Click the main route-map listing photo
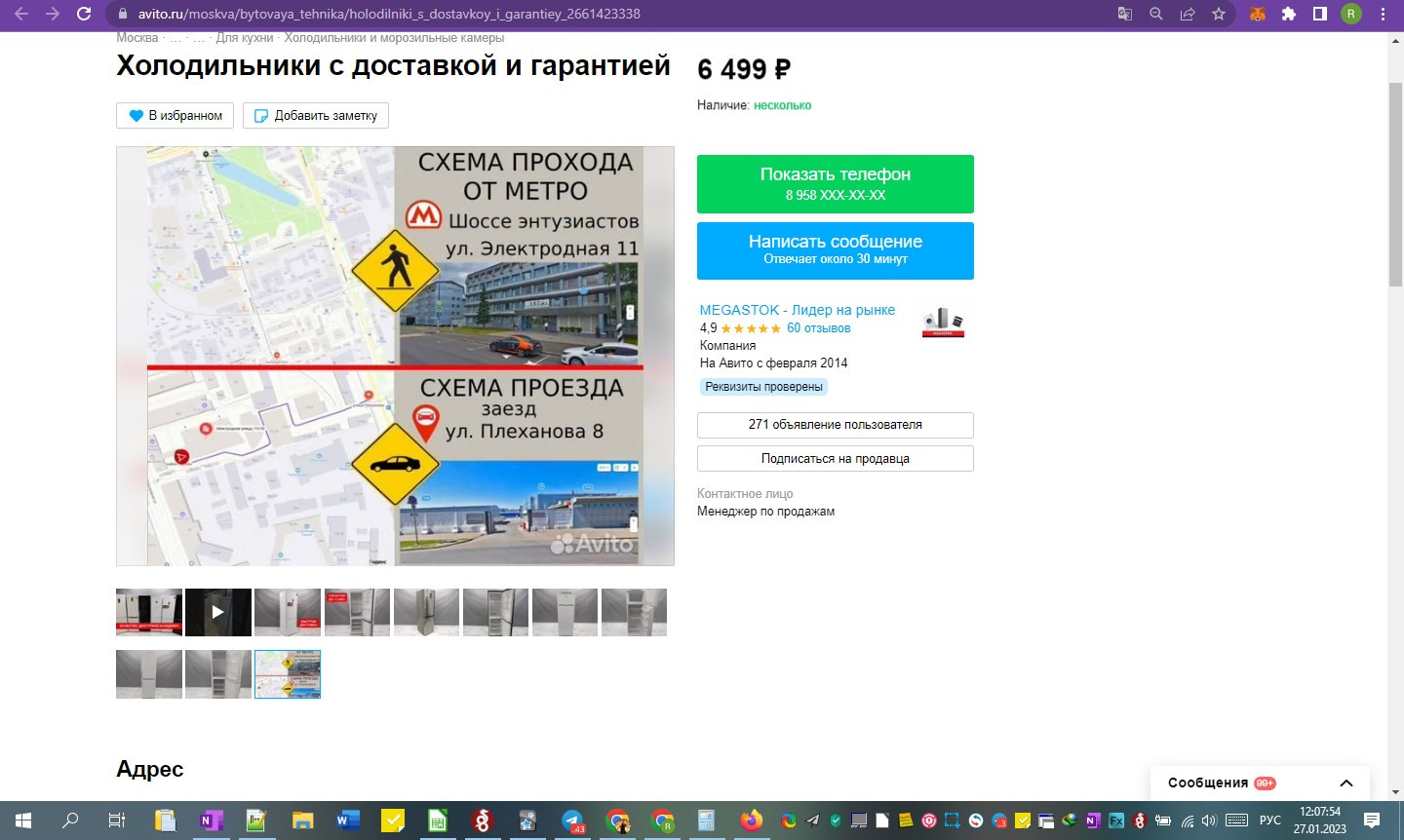The height and width of the screenshot is (840, 1404). tap(395, 356)
